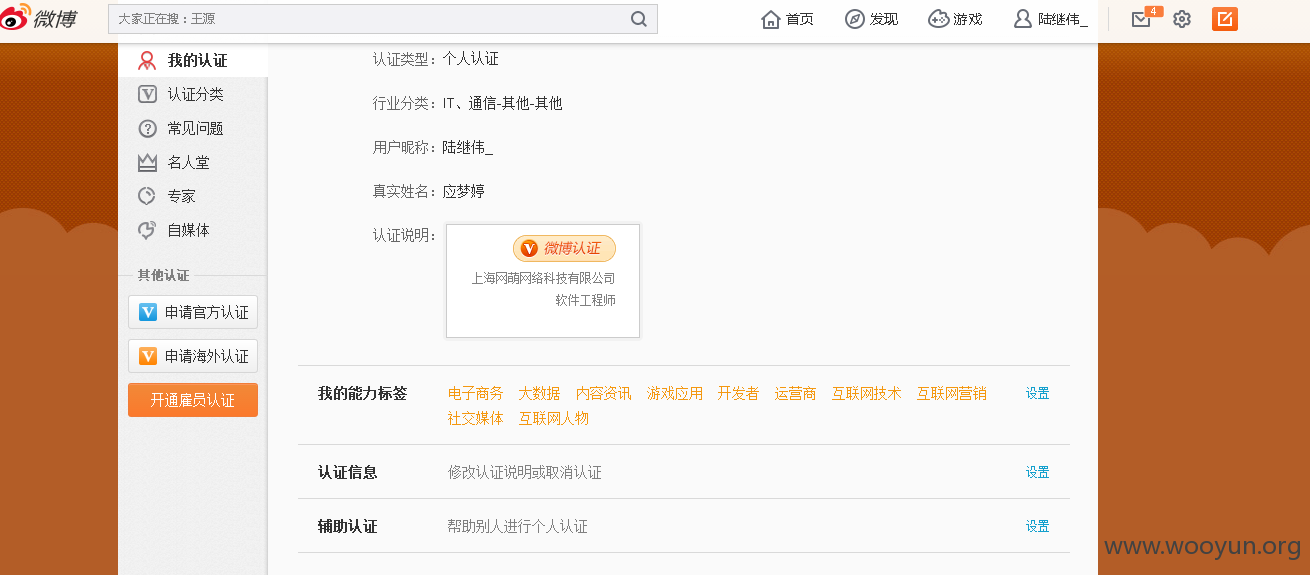
Task: Open 游戏 gamepad icon
Action: point(938,19)
